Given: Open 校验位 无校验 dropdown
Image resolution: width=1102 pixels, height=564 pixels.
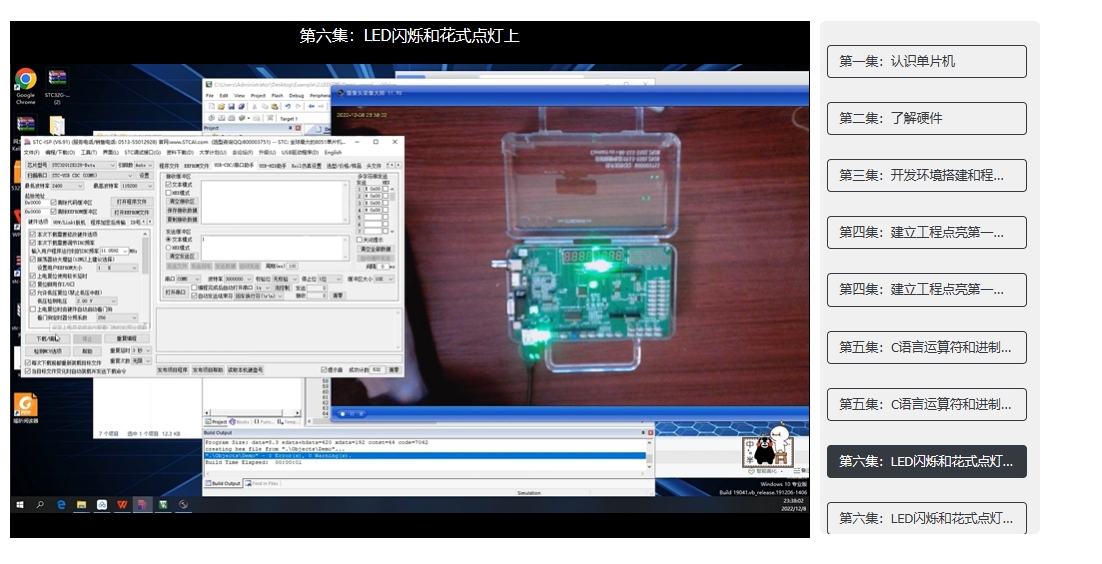Looking at the screenshot, I should coord(286,279).
